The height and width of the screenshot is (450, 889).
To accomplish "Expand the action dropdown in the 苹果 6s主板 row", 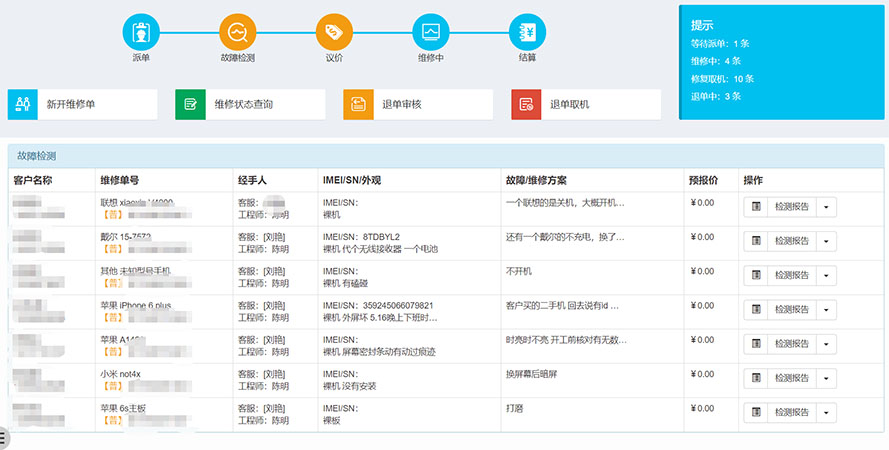I will click(826, 413).
